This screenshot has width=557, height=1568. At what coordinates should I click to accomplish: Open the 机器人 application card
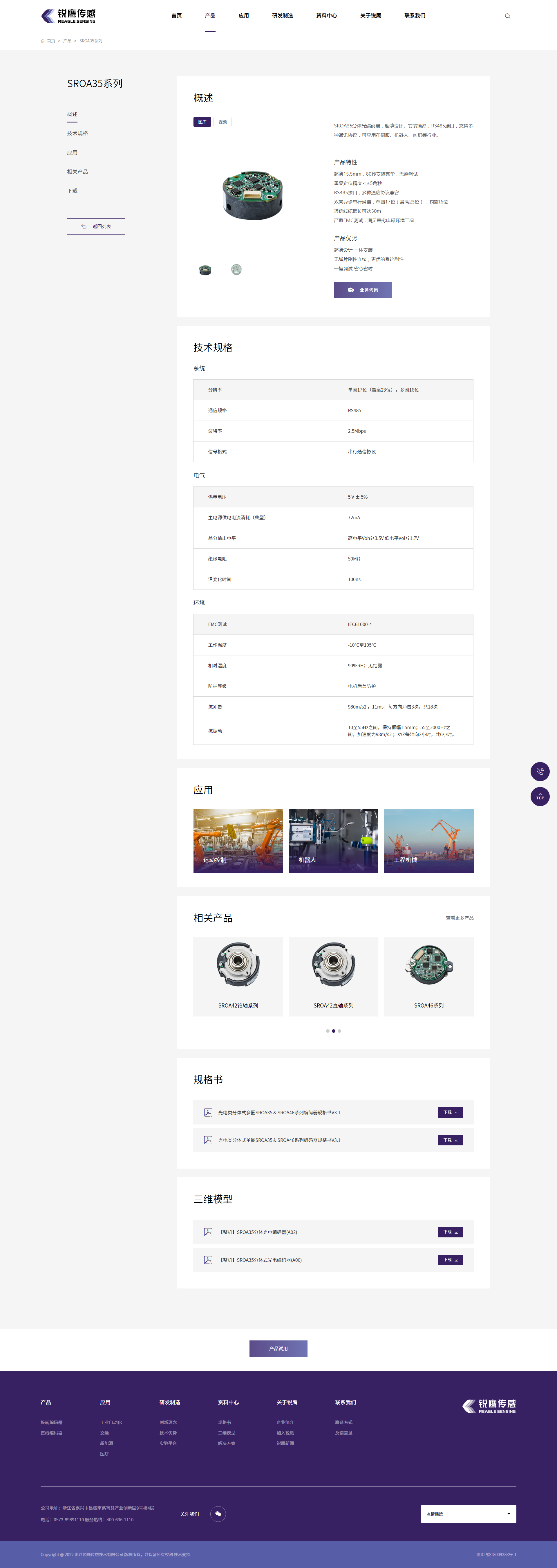(x=333, y=841)
